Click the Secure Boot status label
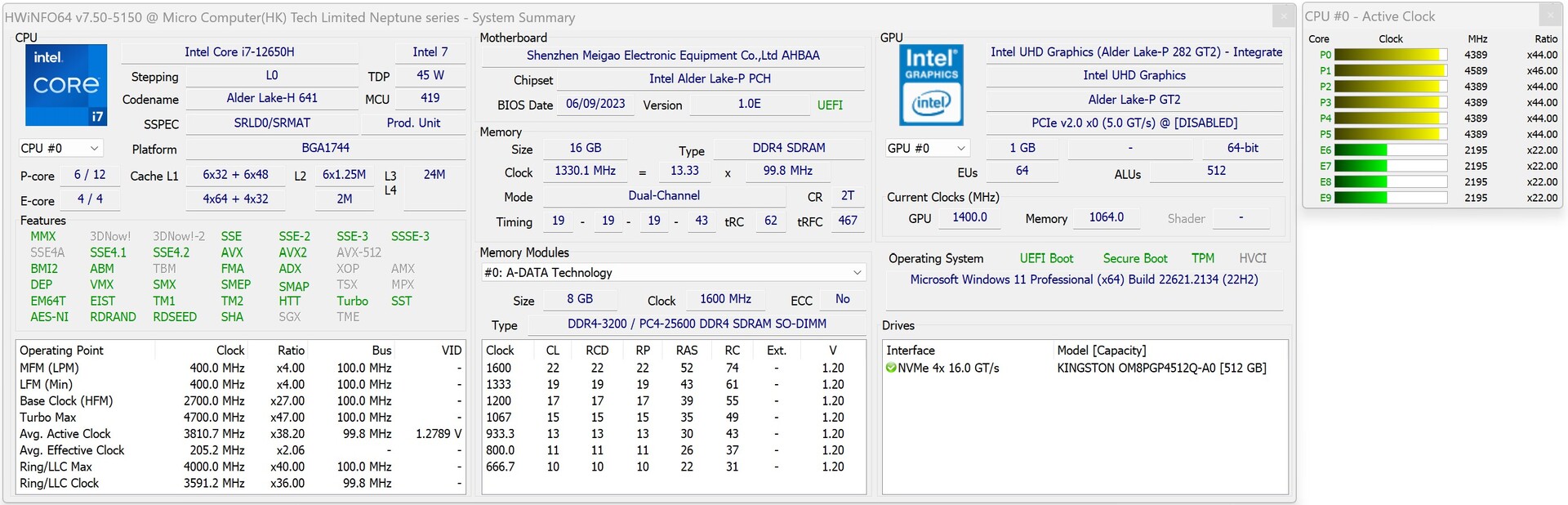Viewport: 1568px width, 505px height. tap(1134, 258)
